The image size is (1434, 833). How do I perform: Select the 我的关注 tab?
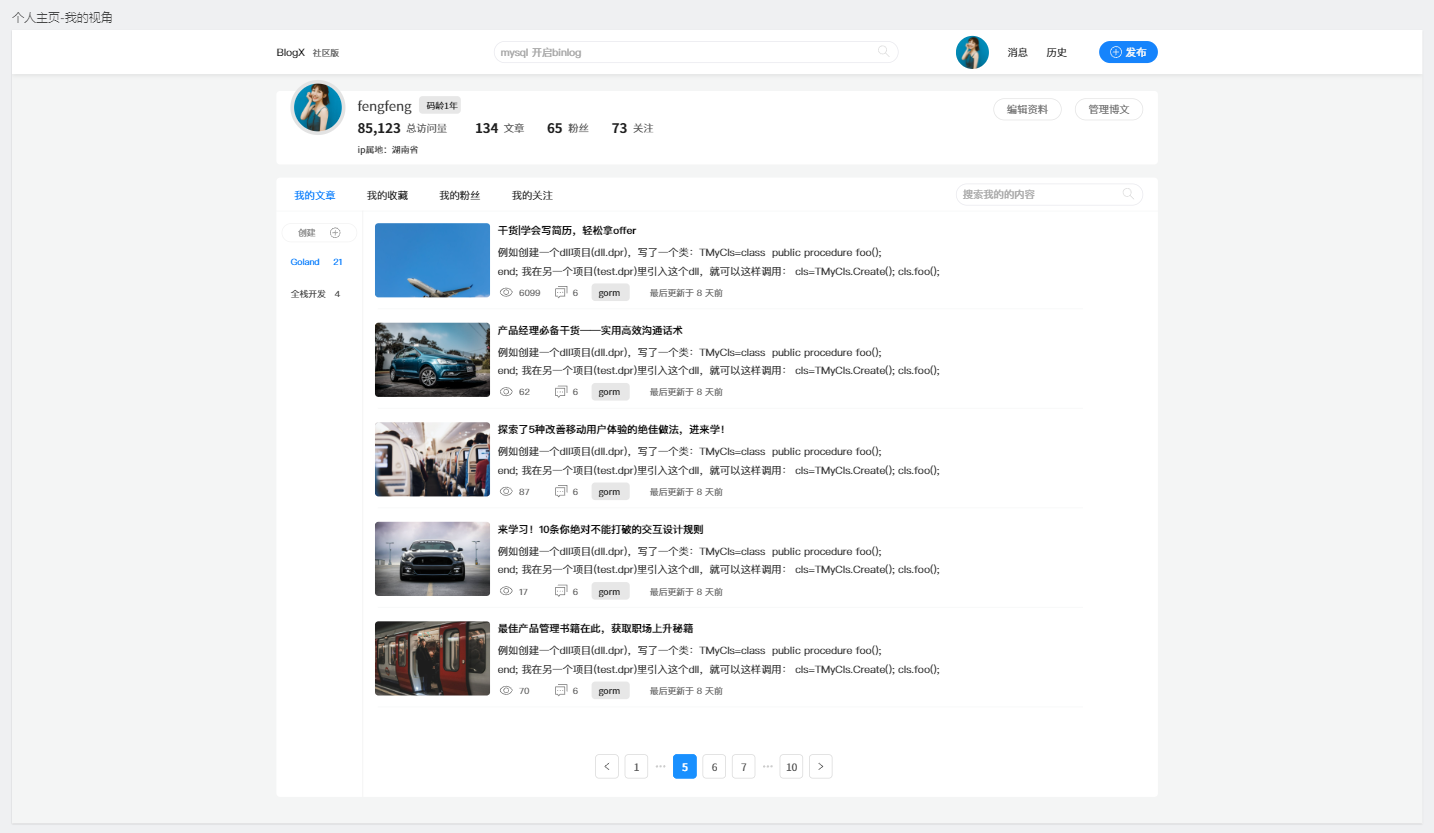(532, 196)
